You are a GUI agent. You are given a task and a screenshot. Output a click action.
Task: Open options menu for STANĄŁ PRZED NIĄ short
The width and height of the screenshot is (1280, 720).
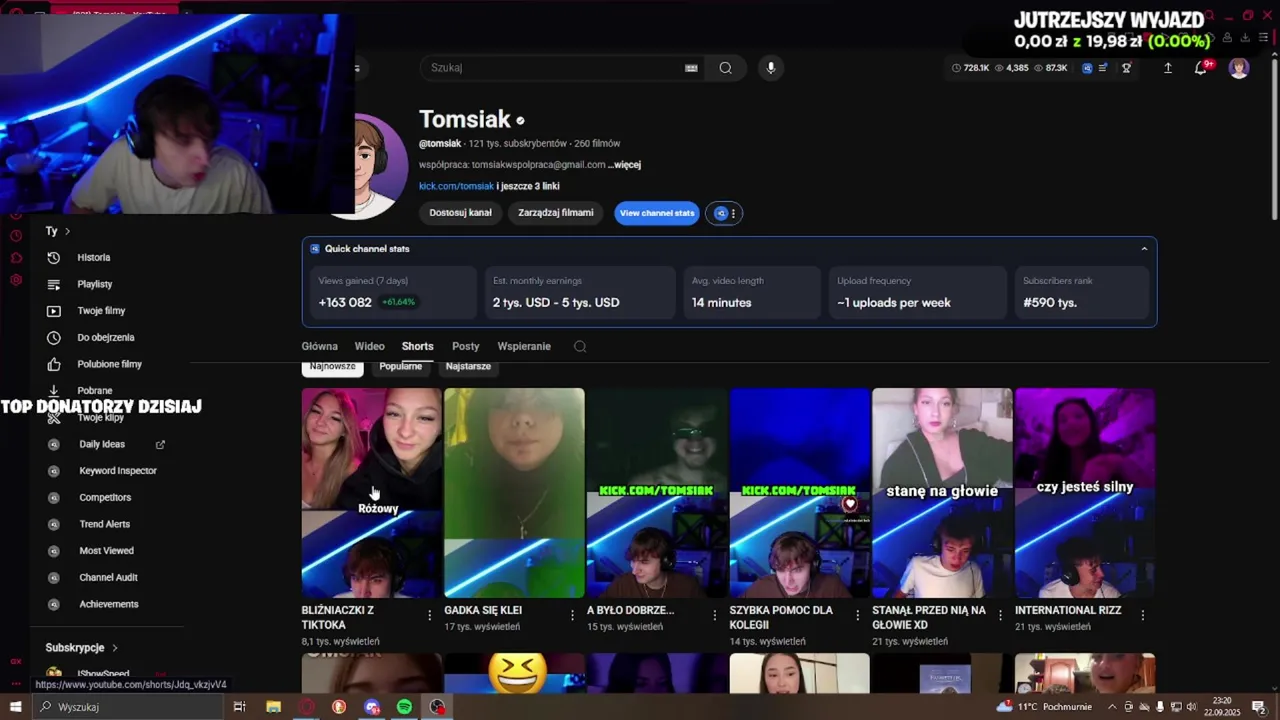pyautogui.click(x=1000, y=615)
